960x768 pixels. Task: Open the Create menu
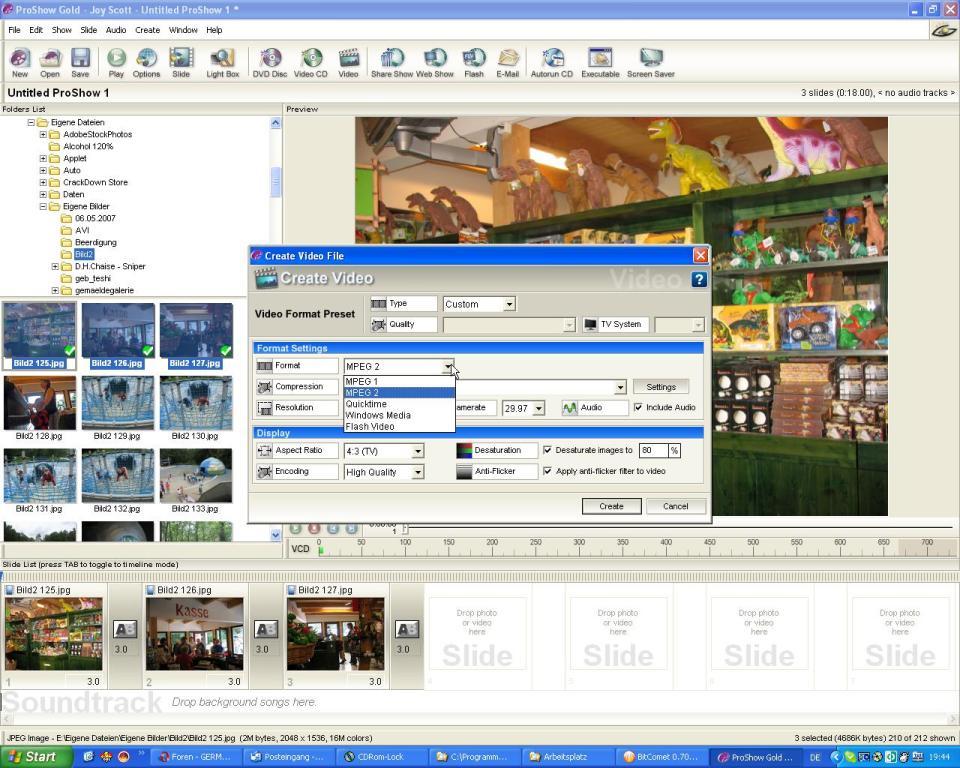147,30
